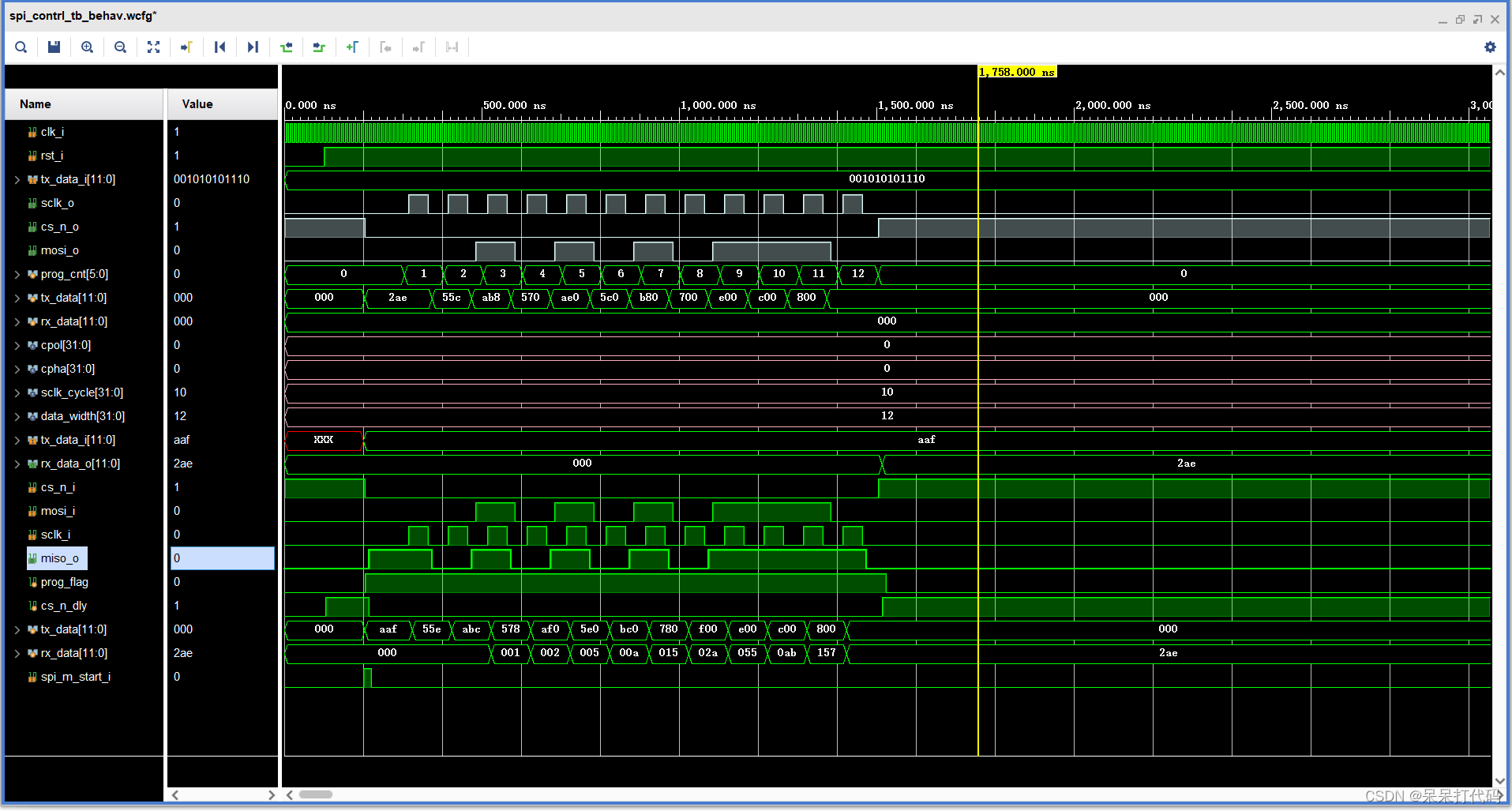Select the miso_o signal in the list

coord(56,558)
